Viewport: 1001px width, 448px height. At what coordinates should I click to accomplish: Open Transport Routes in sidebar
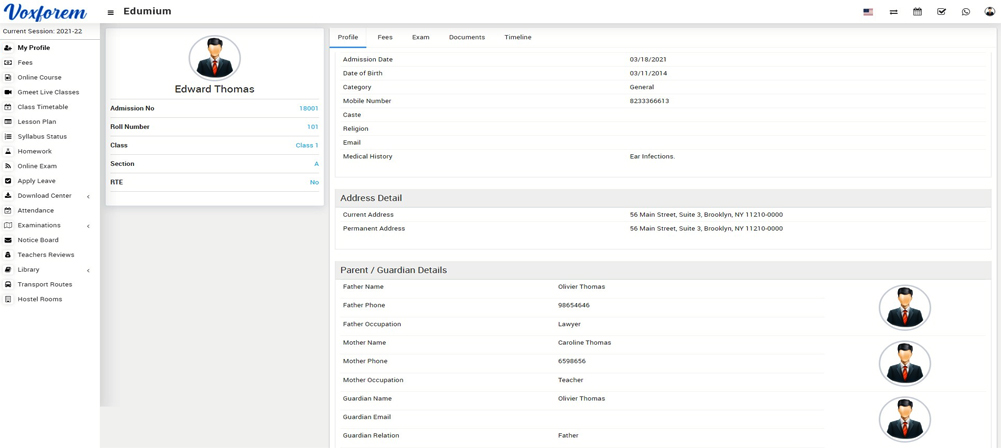click(44, 284)
